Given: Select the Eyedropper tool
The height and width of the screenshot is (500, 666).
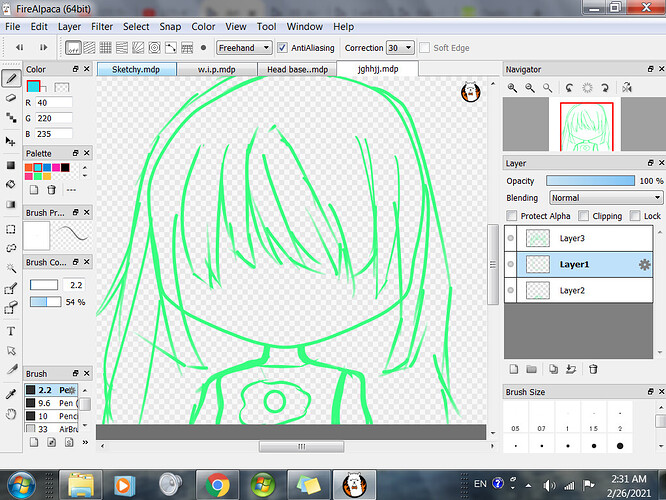Looking at the screenshot, I should point(11,394).
